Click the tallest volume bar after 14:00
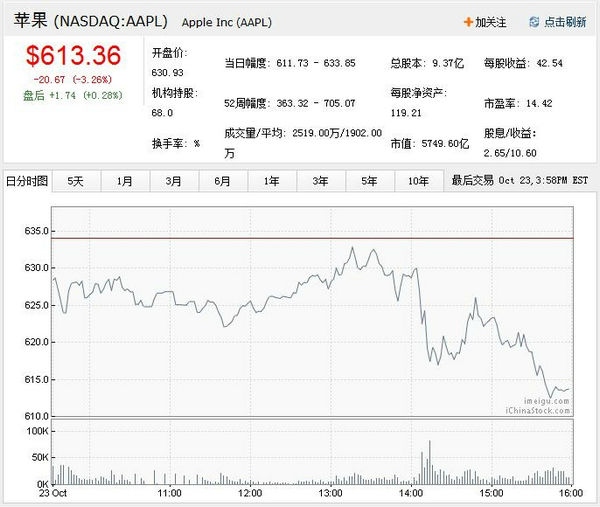 click(430, 462)
